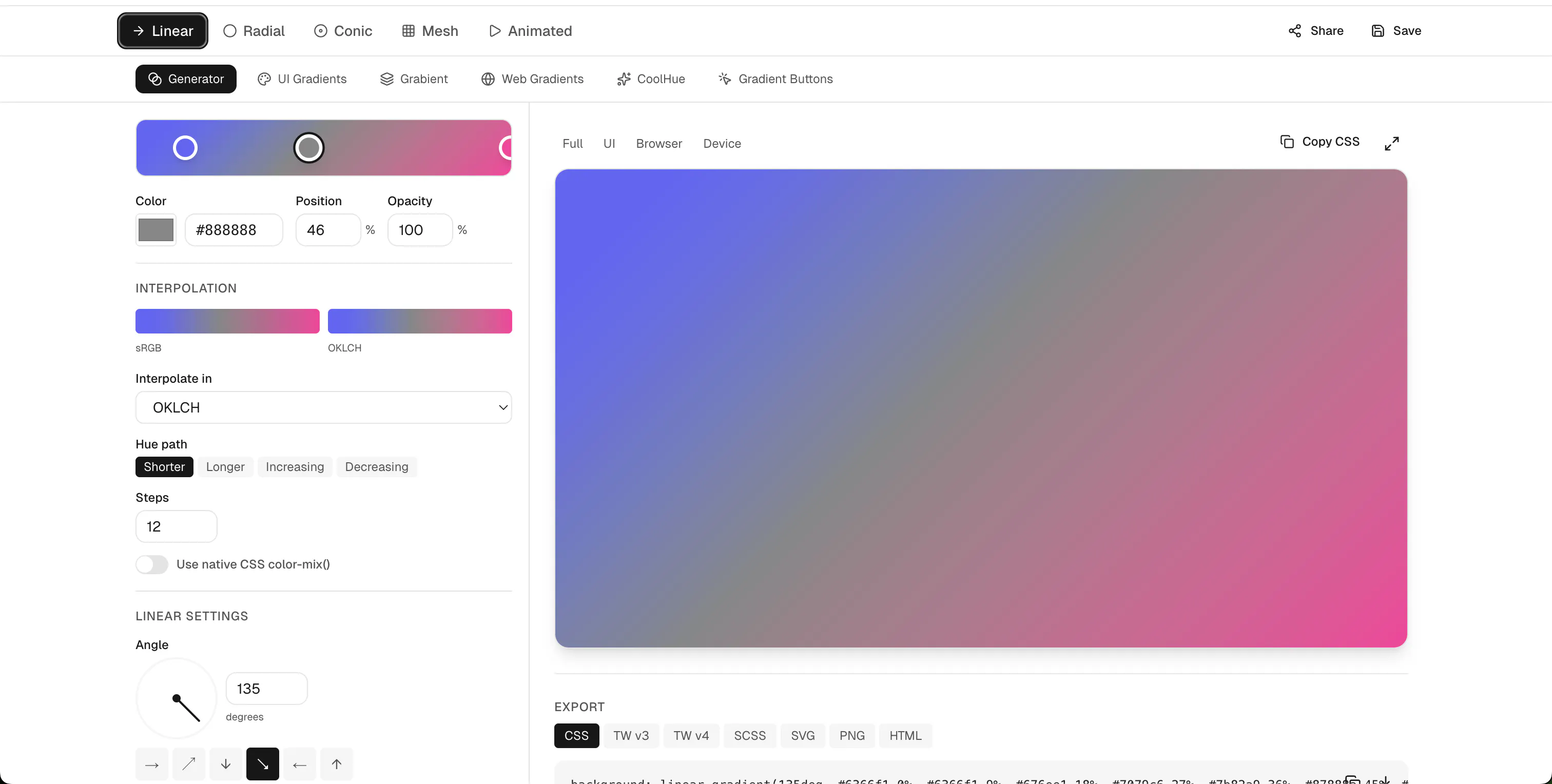
Task: Switch preview to Browser
Action: pos(658,143)
